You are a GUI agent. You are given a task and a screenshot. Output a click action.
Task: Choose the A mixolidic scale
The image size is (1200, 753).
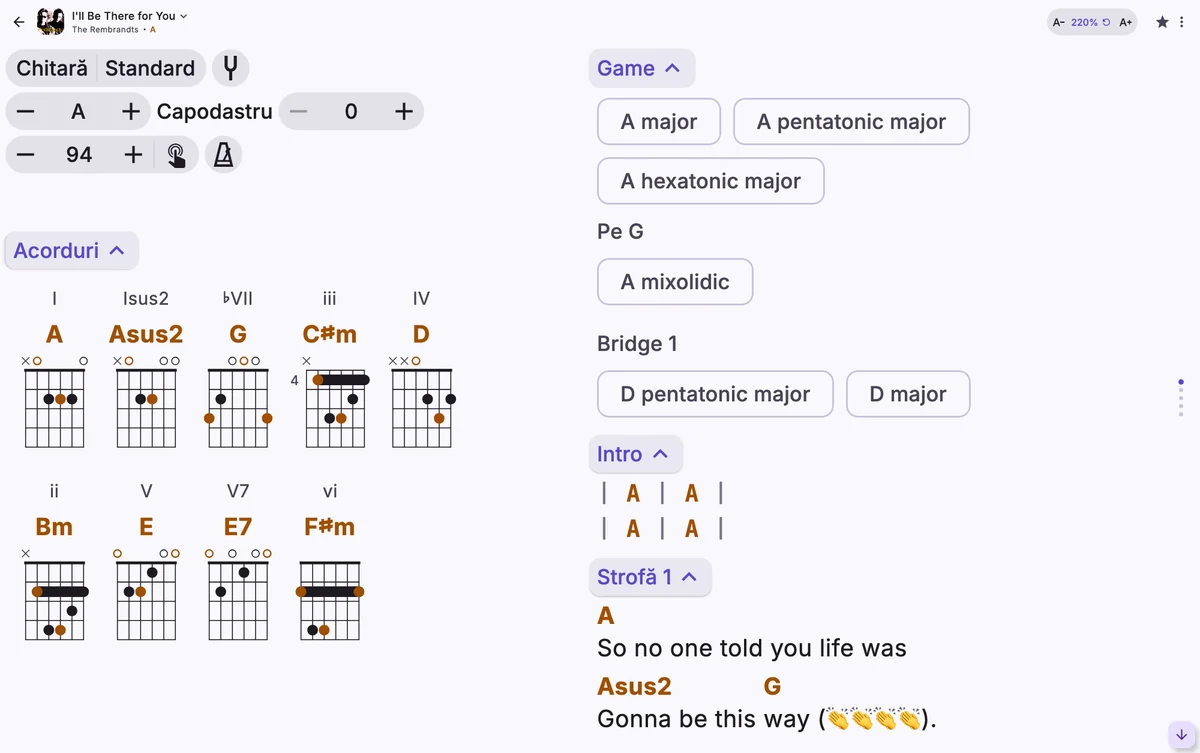(x=675, y=282)
